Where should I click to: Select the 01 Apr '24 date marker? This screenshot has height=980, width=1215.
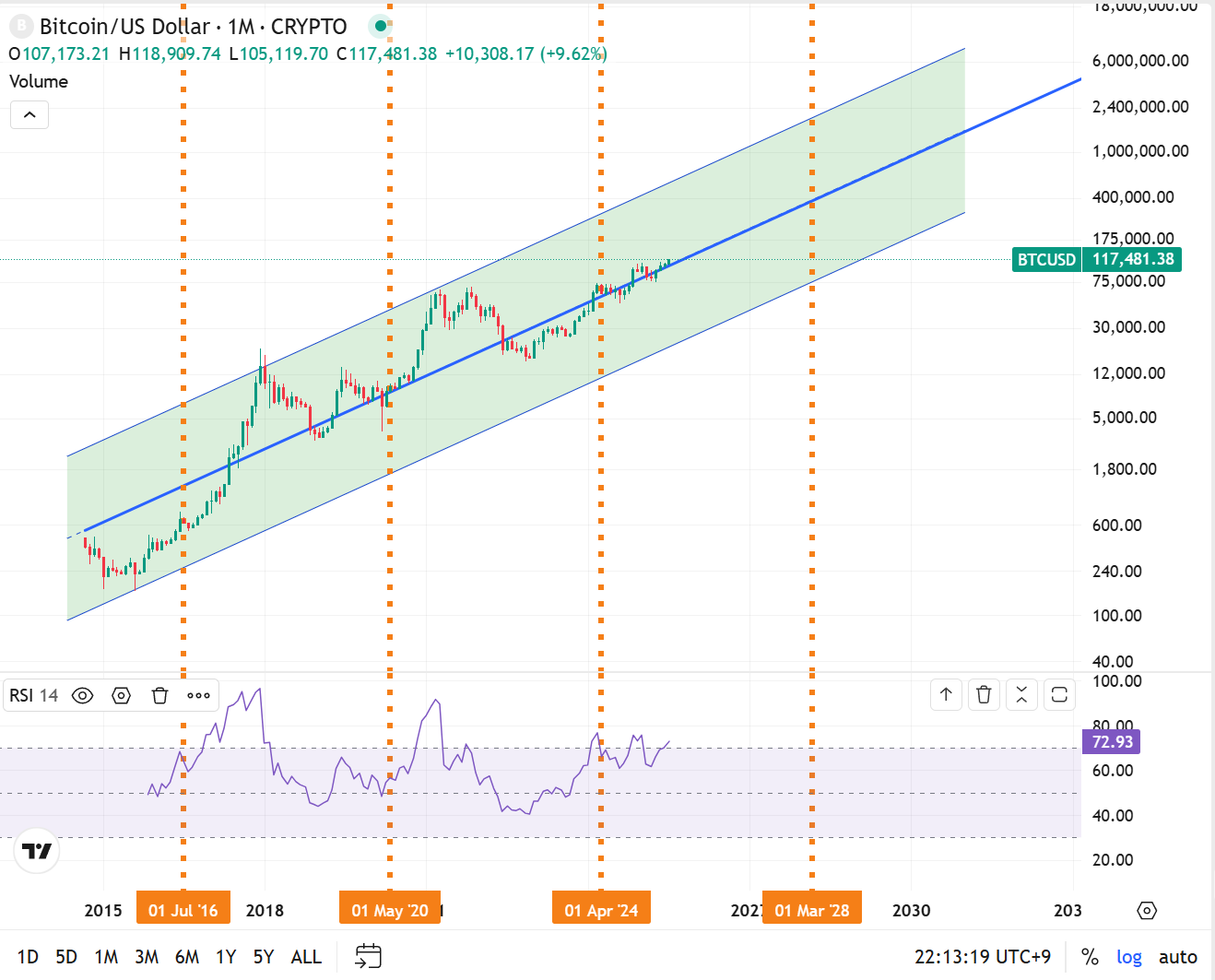point(601,910)
